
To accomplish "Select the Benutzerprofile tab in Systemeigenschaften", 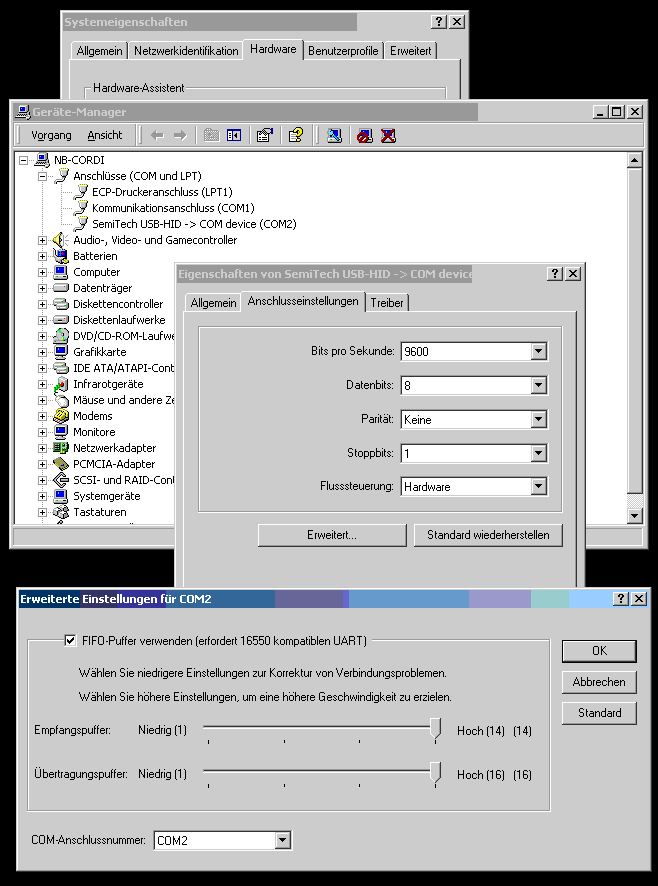I will [343, 51].
